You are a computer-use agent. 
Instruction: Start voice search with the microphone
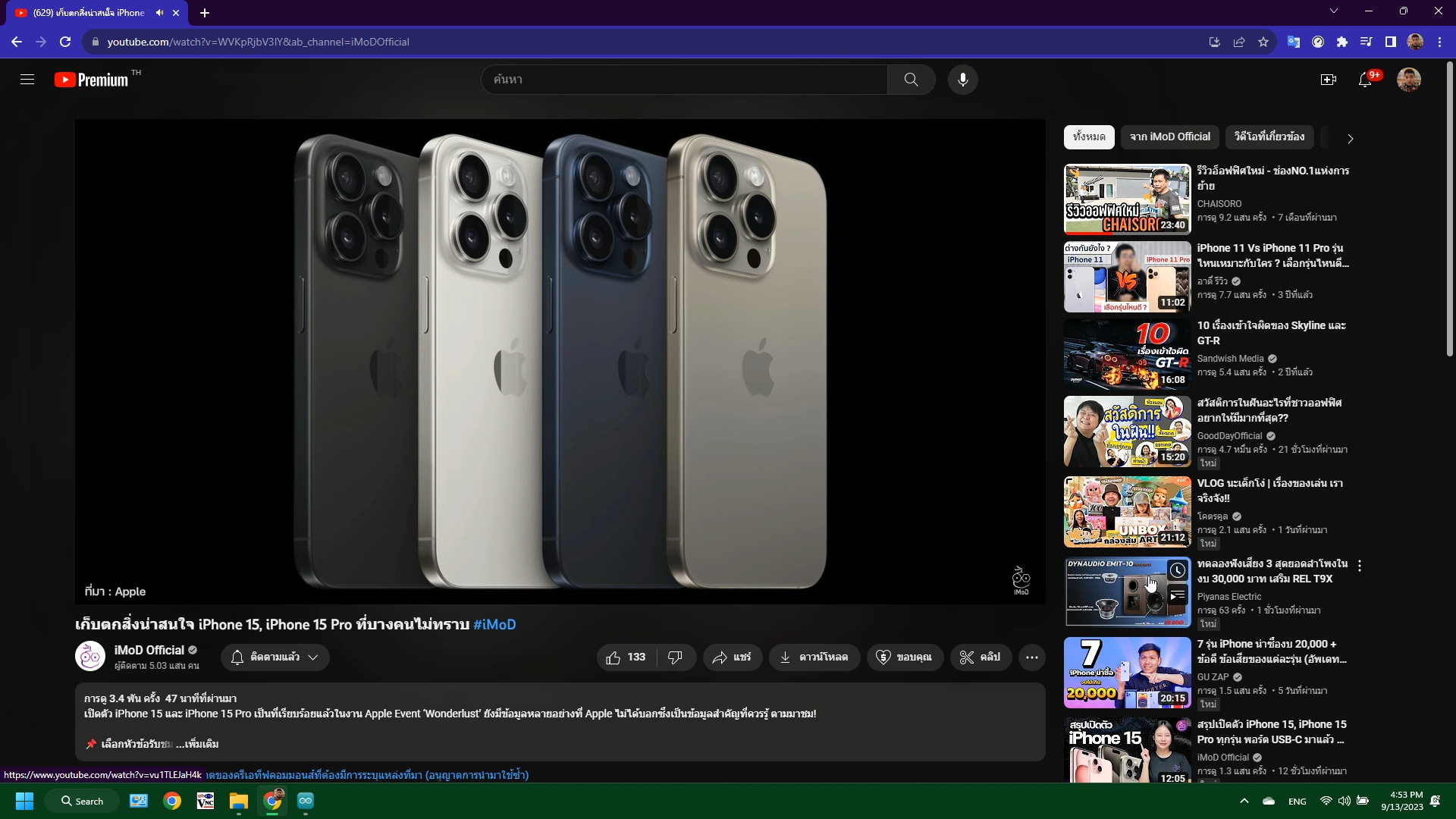962,80
